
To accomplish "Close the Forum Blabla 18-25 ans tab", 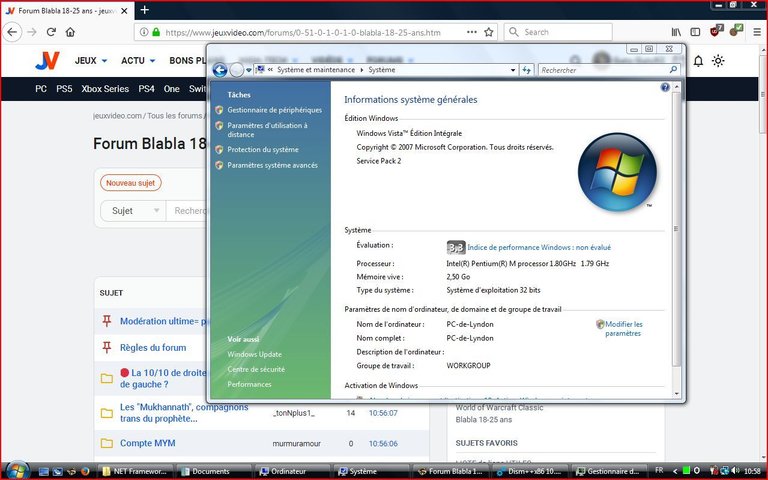I will pyautogui.click(x=124, y=11).
